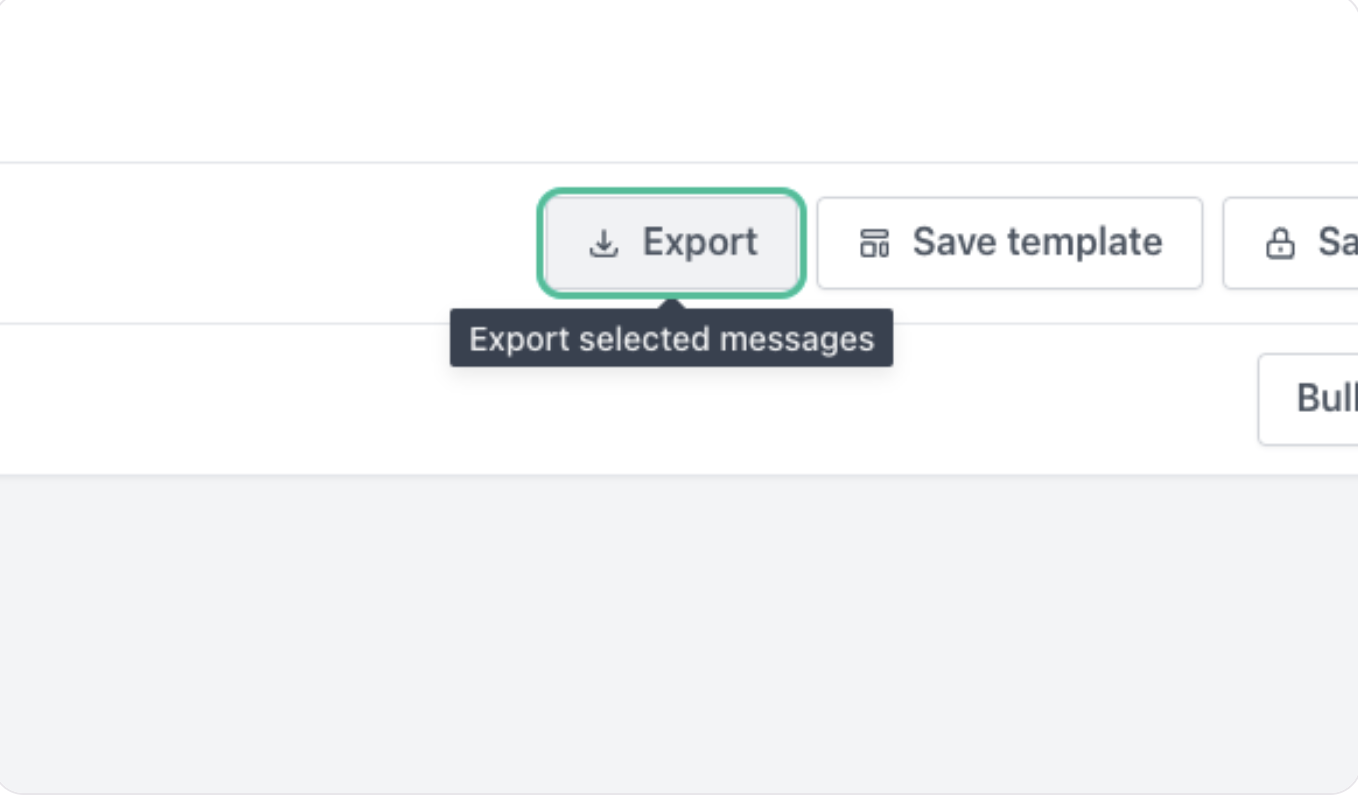Click the lock glyph next to 'Sa'
This screenshot has height=796, width=1358.
(1280, 243)
